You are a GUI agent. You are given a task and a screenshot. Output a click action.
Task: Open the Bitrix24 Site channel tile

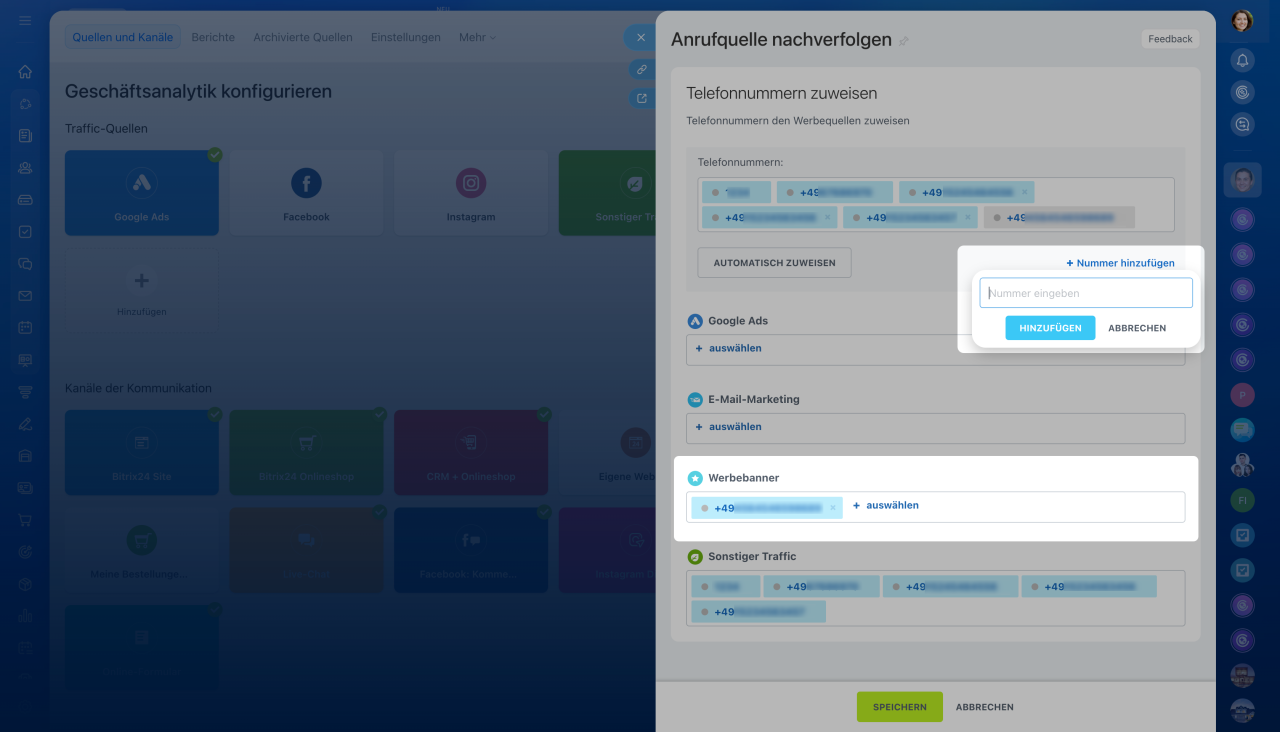pyautogui.click(x=142, y=452)
